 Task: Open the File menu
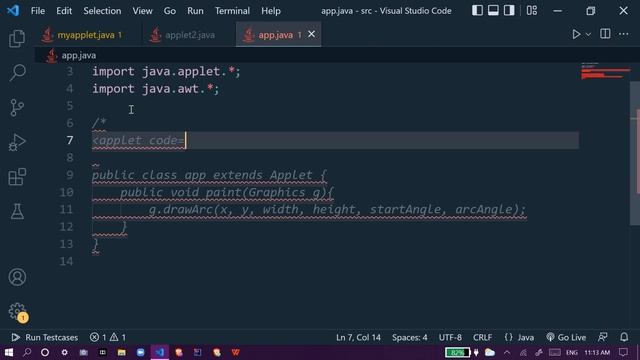click(x=38, y=11)
